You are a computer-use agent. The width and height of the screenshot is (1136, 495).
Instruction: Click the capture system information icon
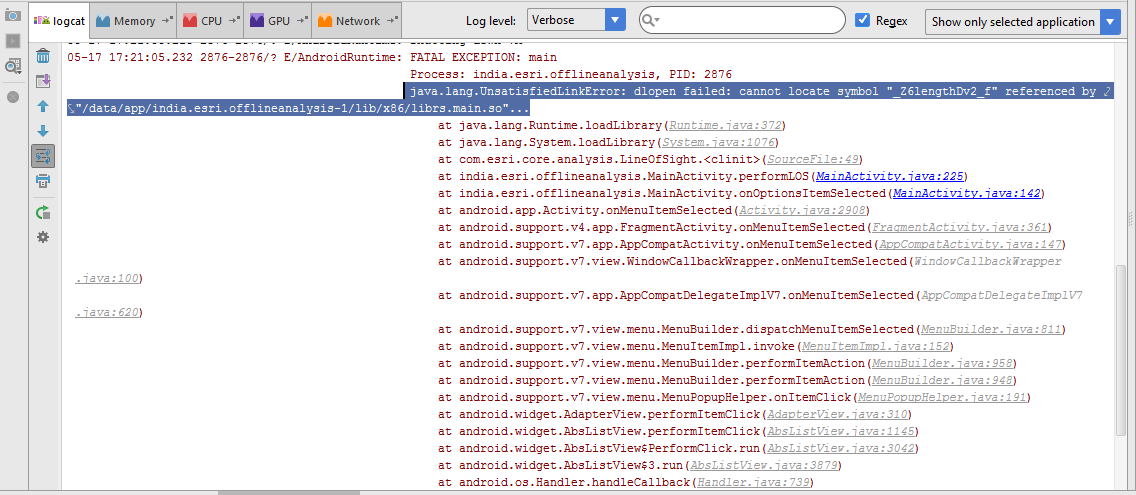12,67
